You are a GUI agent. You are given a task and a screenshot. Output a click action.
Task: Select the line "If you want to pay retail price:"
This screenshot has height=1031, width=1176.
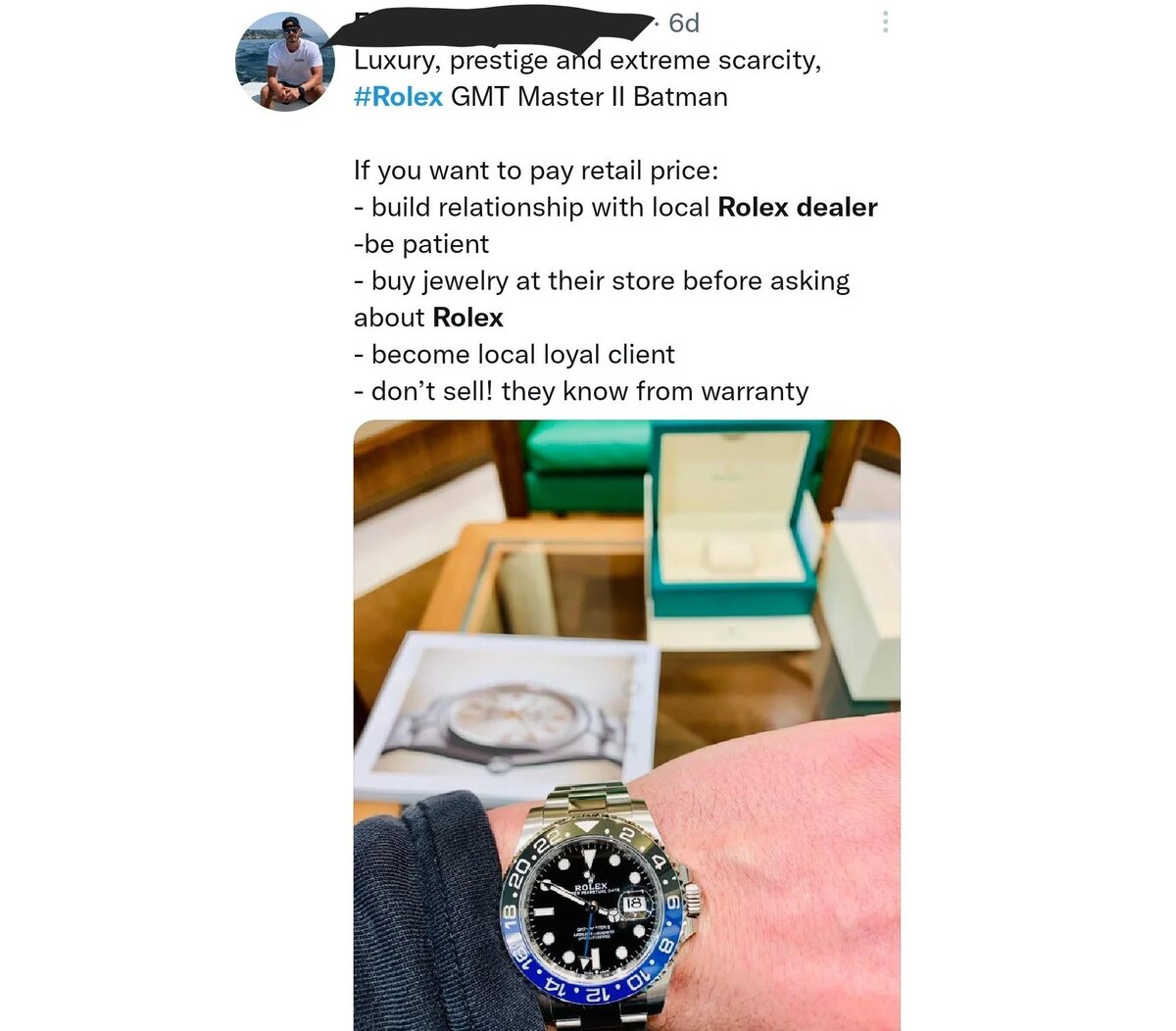tap(536, 172)
